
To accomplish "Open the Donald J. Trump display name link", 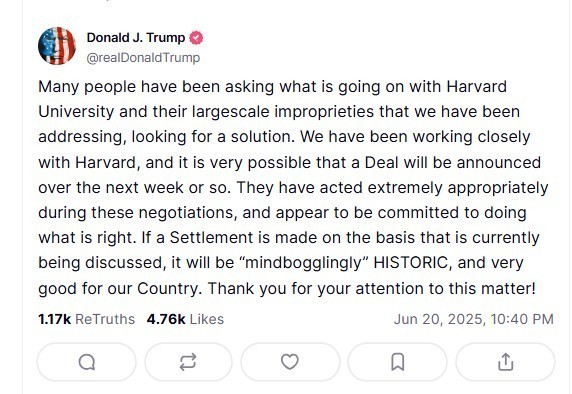I will 136,38.
